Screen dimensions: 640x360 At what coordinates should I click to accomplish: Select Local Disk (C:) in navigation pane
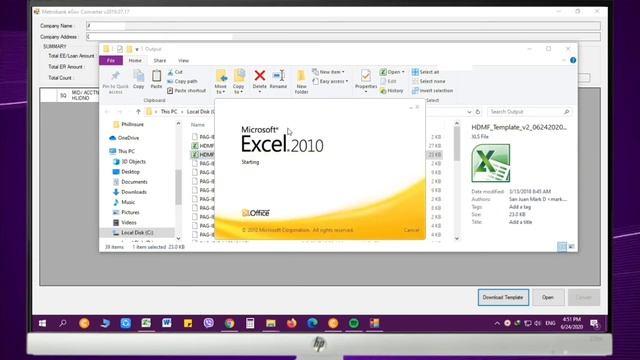(x=137, y=232)
